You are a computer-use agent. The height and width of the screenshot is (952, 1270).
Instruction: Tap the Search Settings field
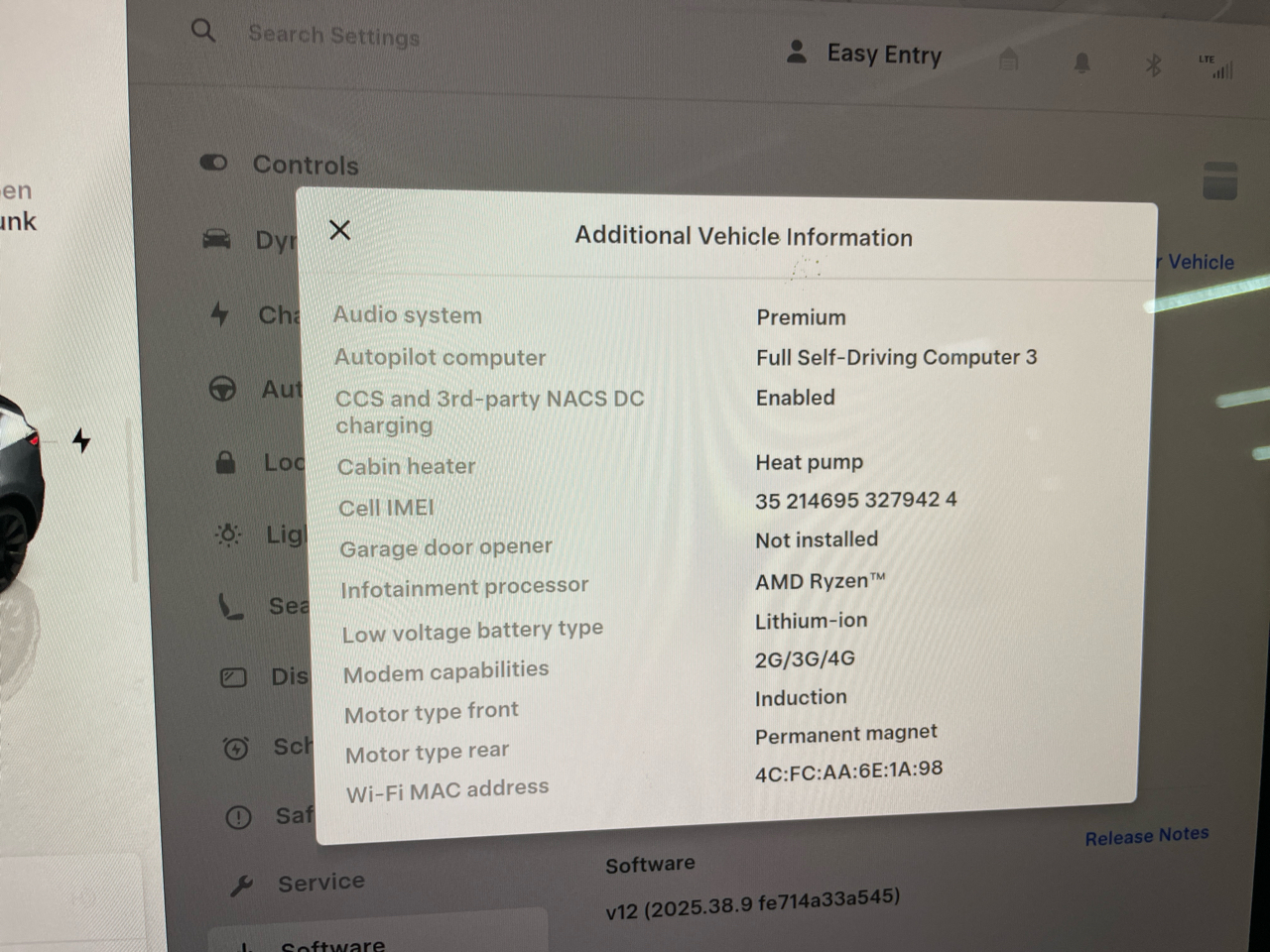point(333,36)
